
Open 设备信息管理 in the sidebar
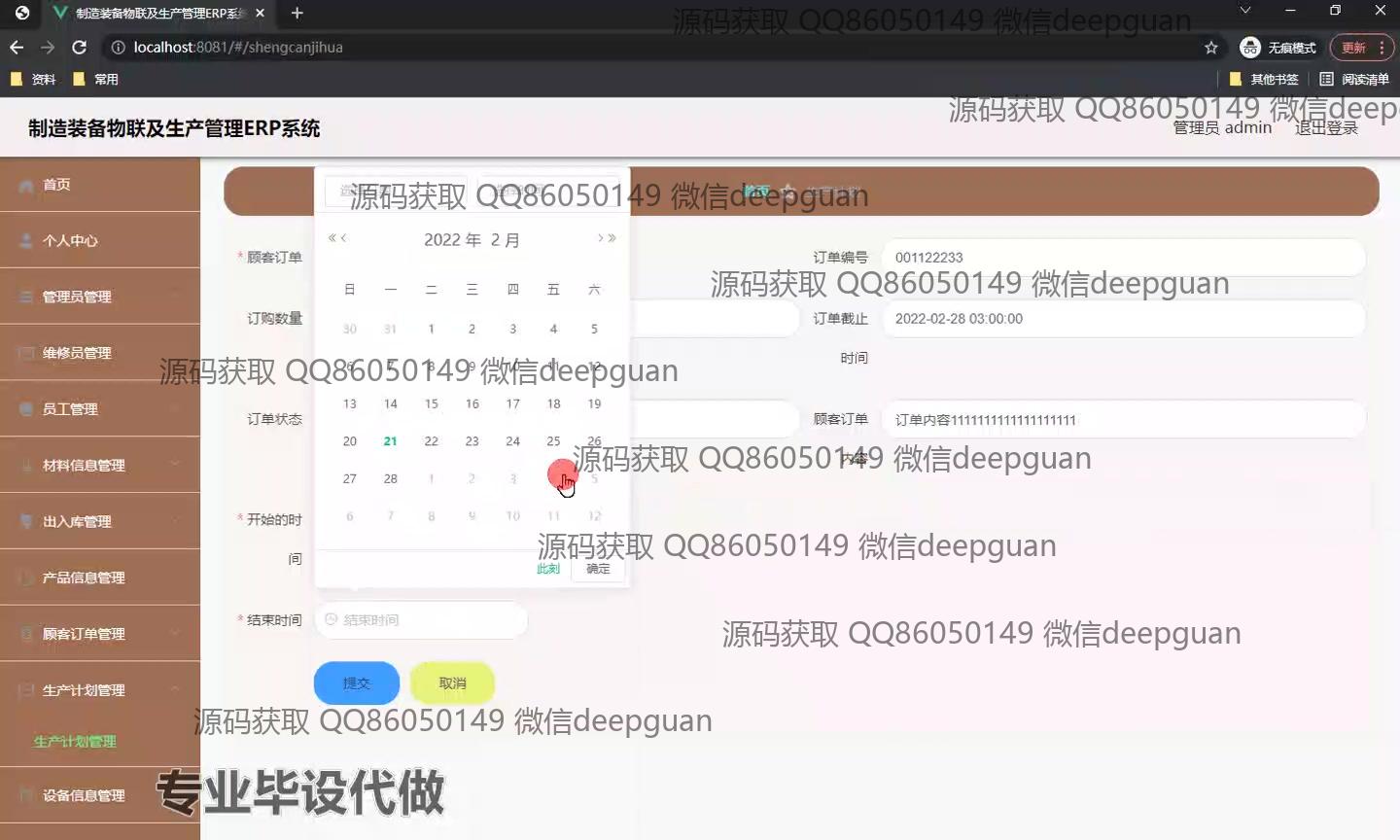(100, 795)
